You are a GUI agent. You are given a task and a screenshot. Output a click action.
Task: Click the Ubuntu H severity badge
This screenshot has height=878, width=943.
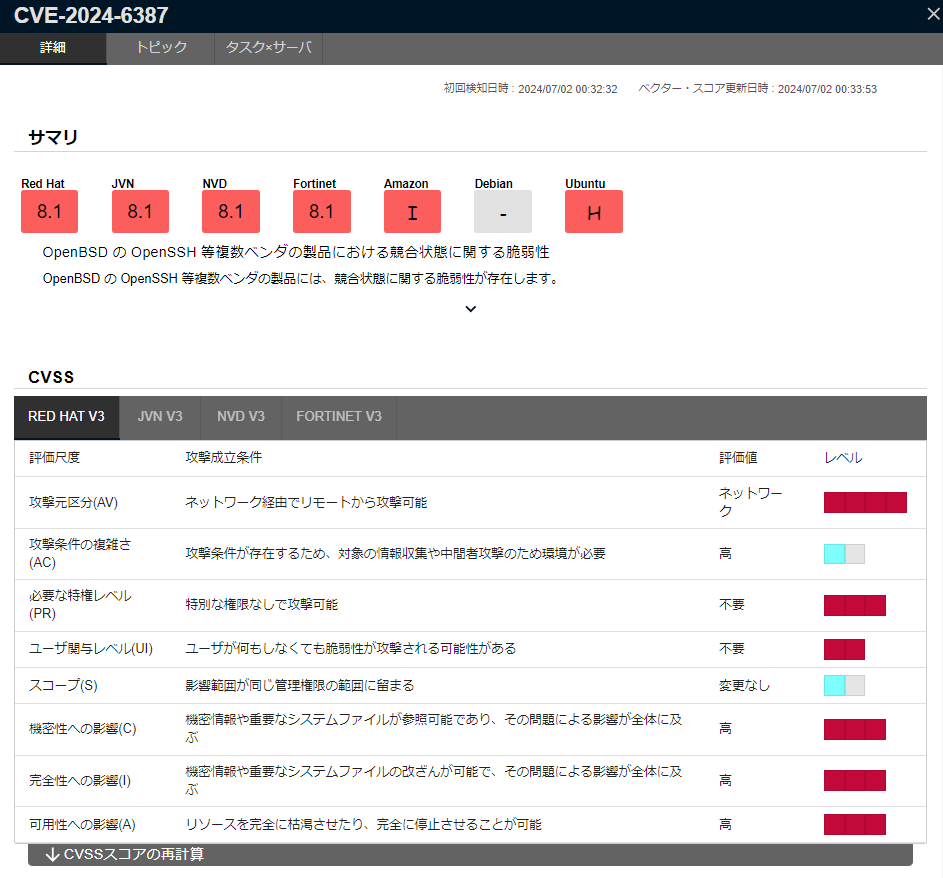coord(594,211)
